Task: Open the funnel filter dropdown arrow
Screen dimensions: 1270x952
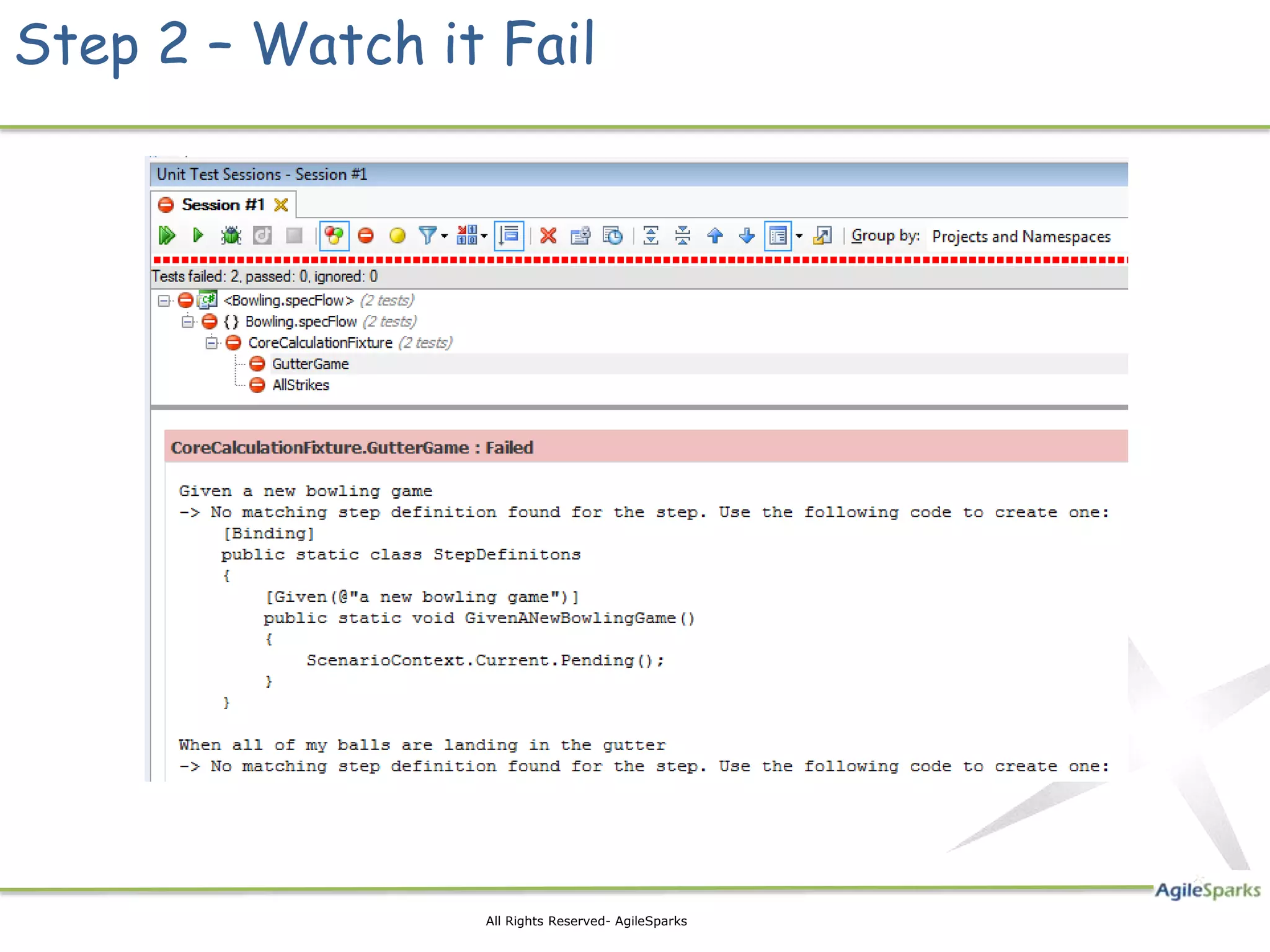Action: (444, 236)
